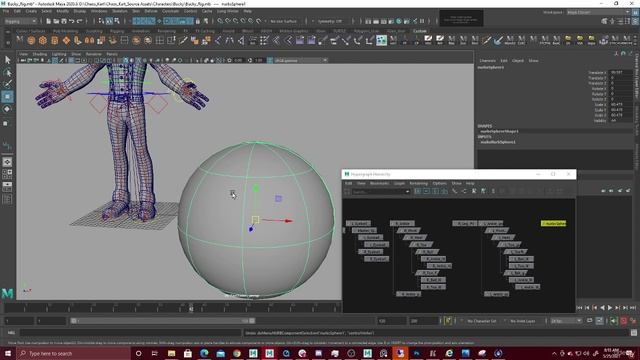The image size is (640, 360).
Task: Activate the Lasso select tool in the toolbox
Action: [7, 73]
